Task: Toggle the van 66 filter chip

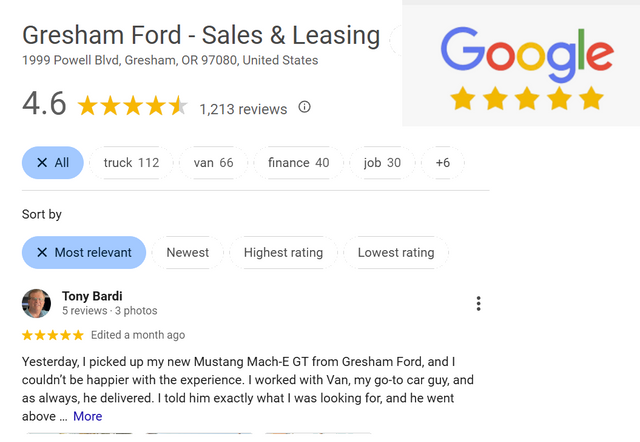Action: (x=213, y=163)
